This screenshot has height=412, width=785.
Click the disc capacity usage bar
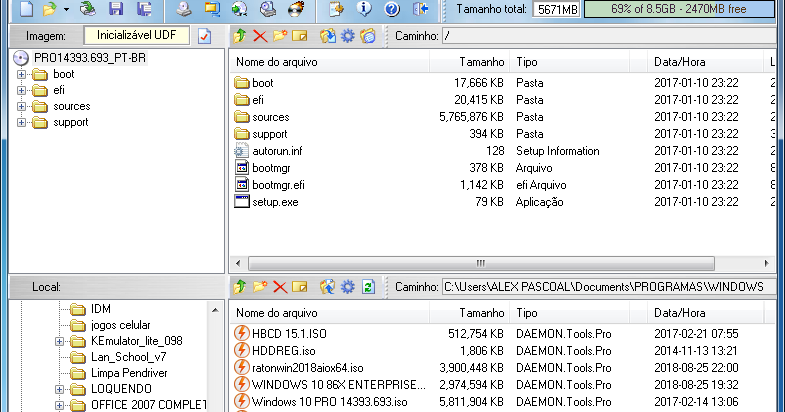(678, 9)
